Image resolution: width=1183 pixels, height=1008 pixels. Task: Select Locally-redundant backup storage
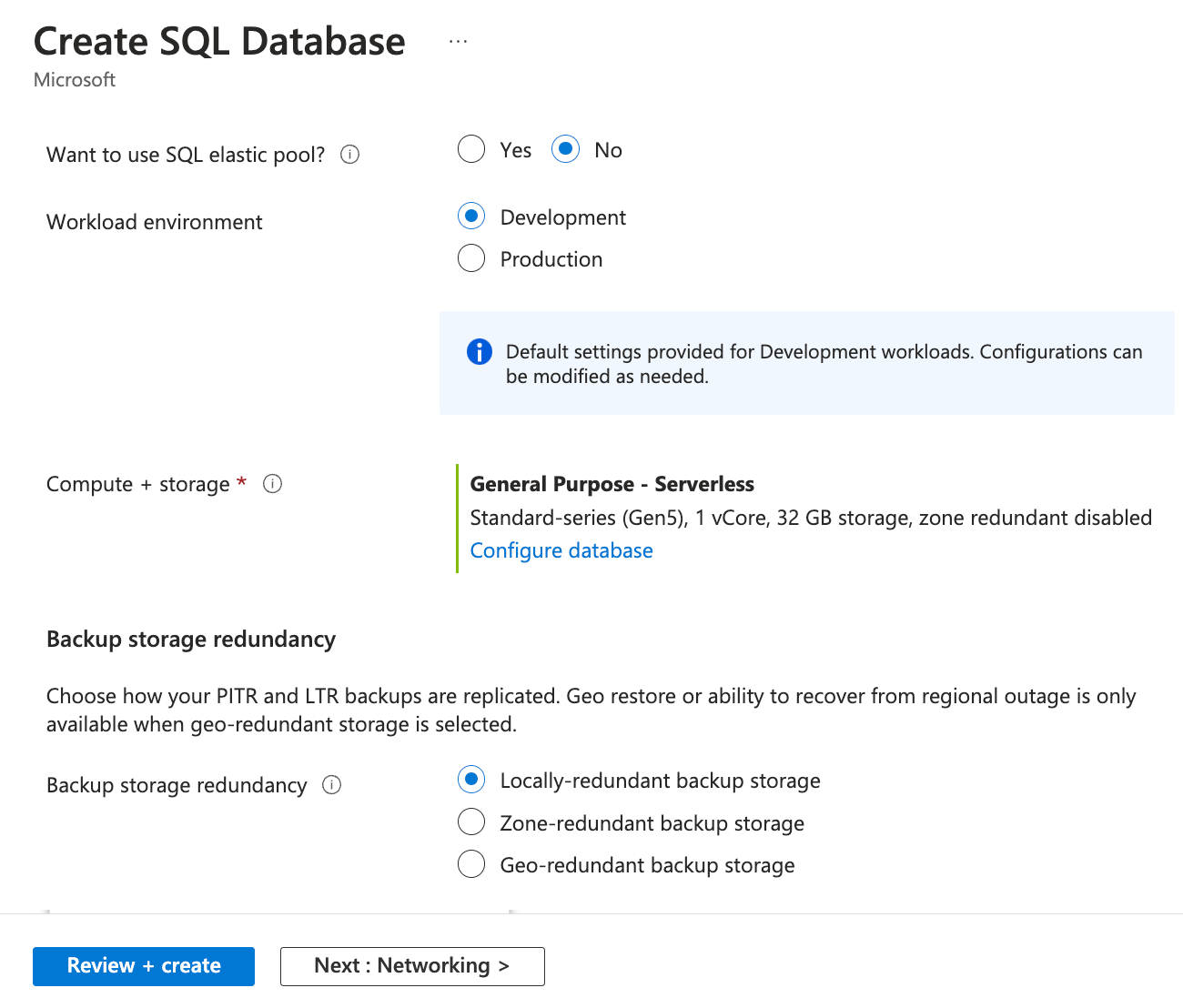471,780
